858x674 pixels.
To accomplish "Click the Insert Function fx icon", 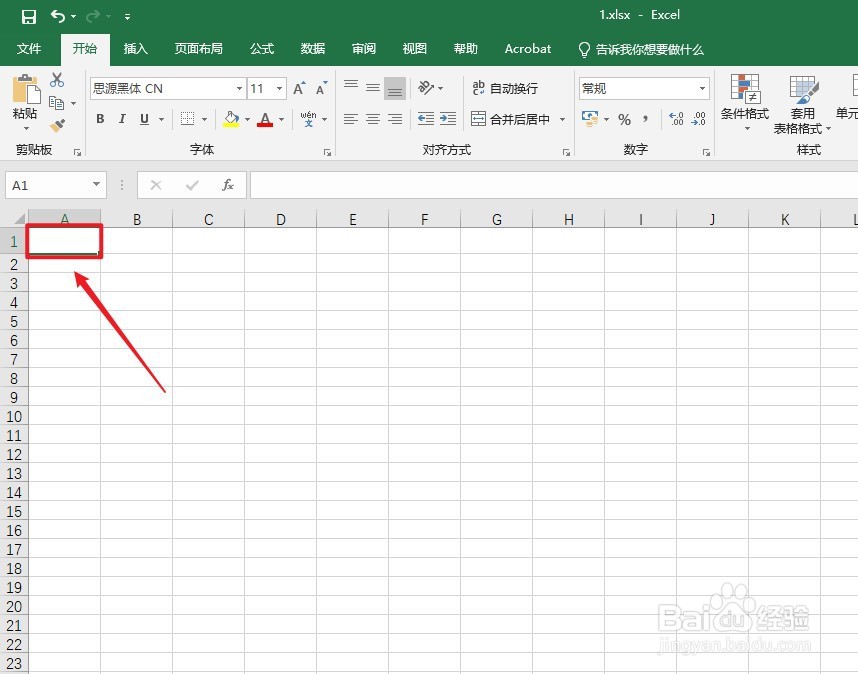I will point(228,185).
